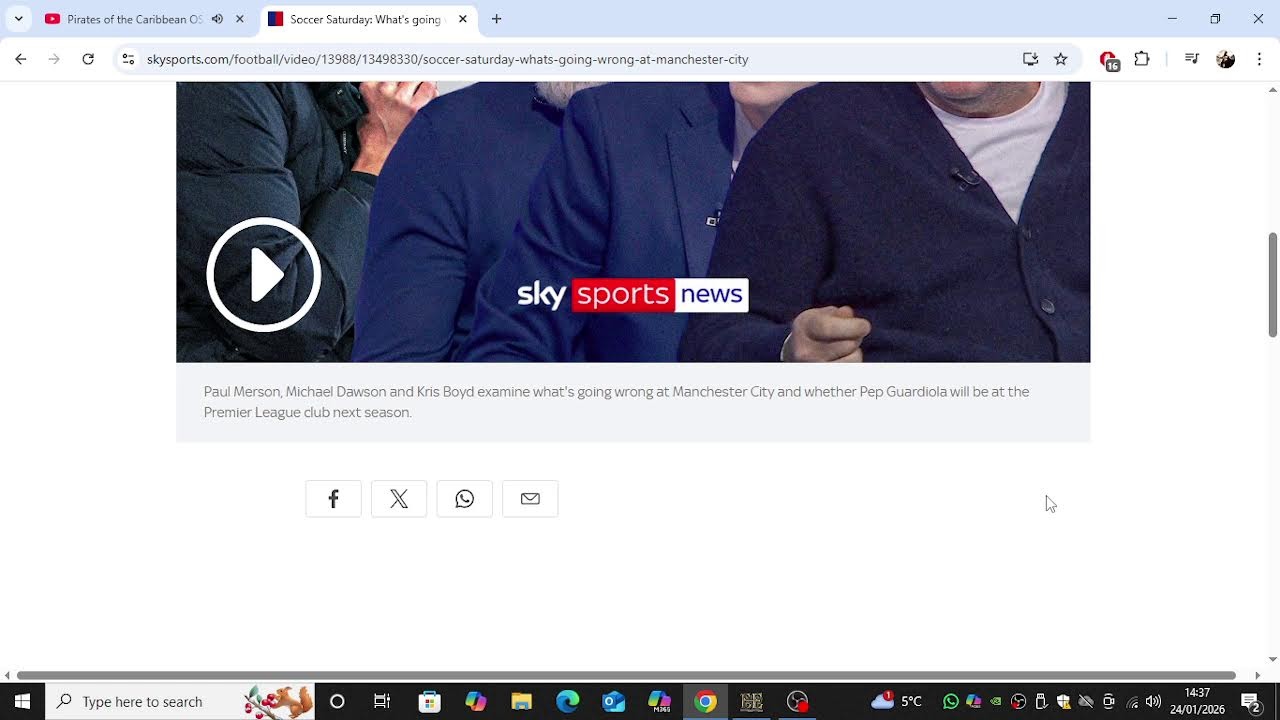Screen dimensions: 1280x720
Task: Click the vertical page scrollbar thumb
Action: click(1273, 285)
